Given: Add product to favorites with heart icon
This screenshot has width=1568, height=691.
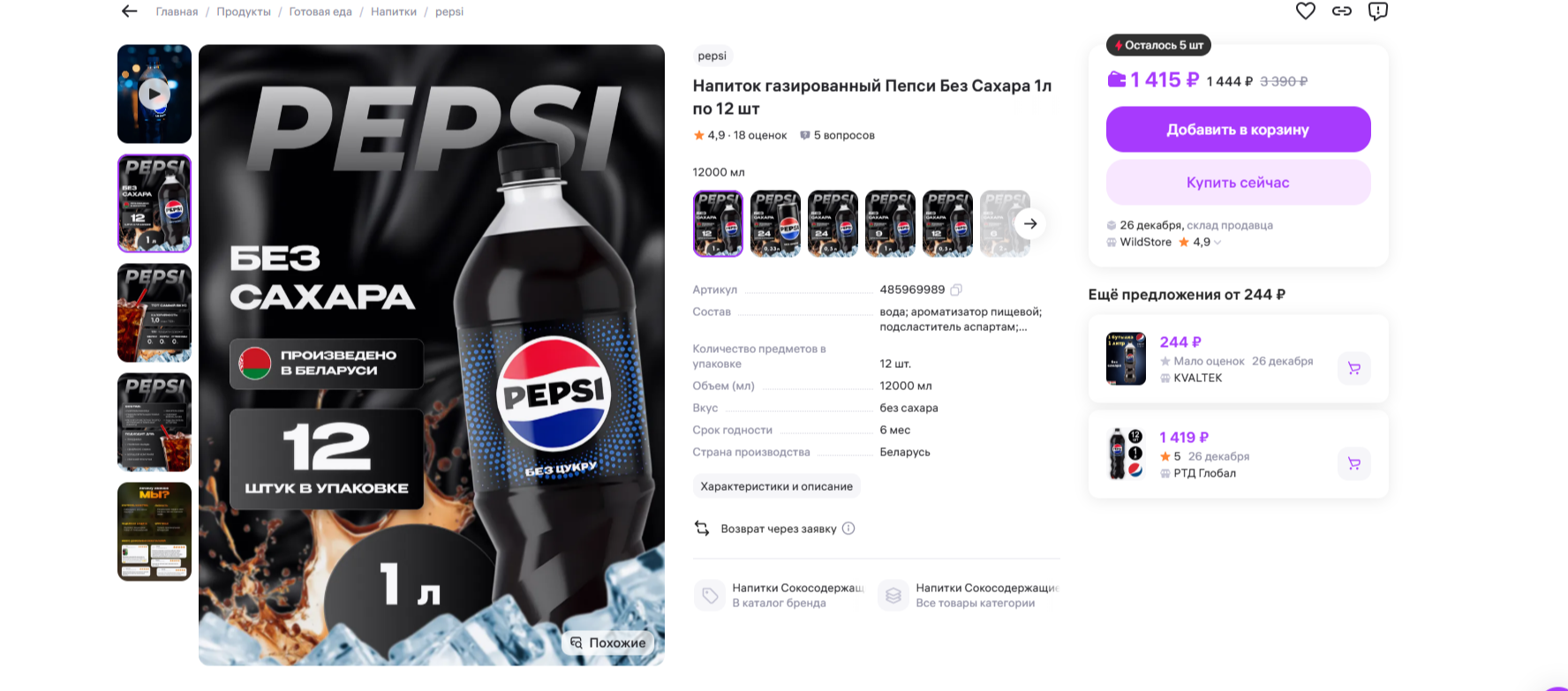Looking at the screenshot, I should point(1305,11).
